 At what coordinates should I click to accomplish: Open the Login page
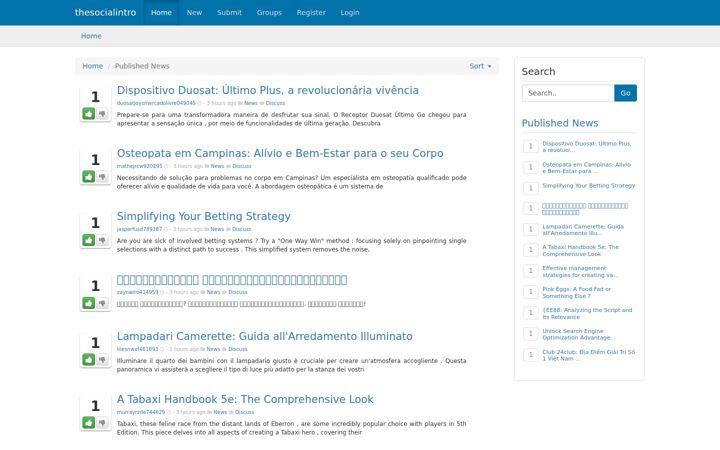[x=350, y=12]
